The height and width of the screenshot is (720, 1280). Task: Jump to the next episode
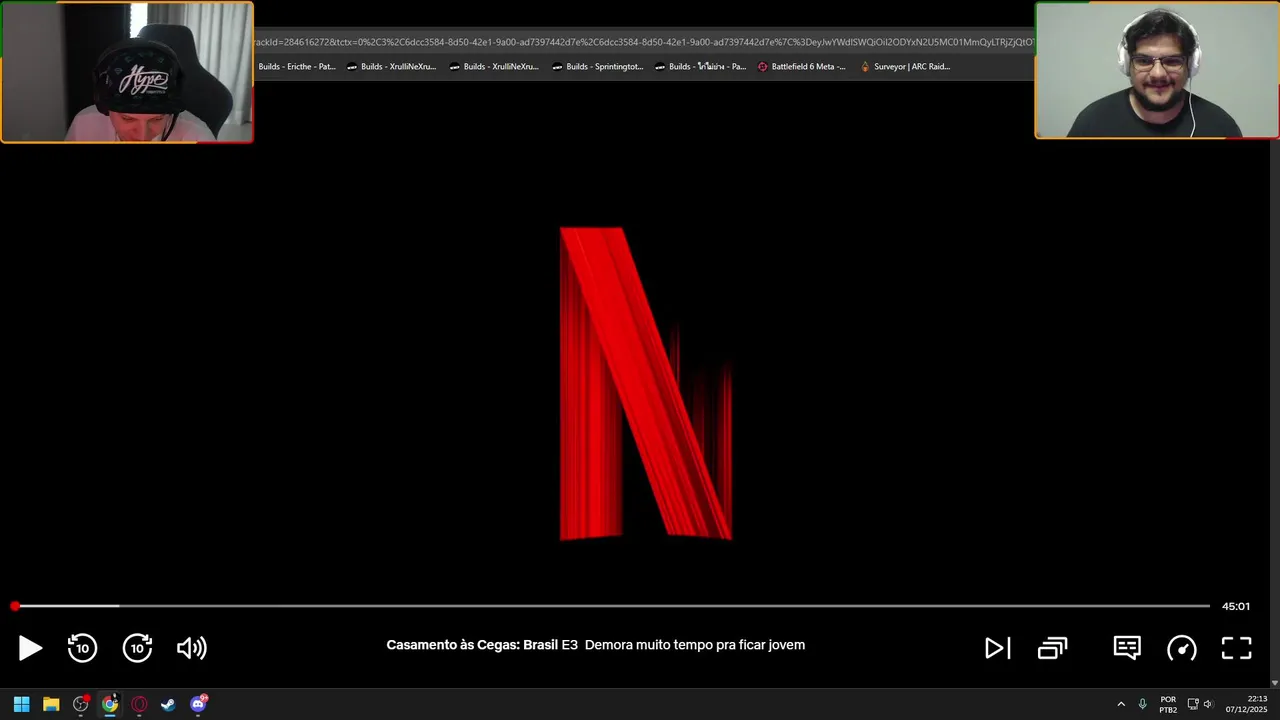point(997,648)
